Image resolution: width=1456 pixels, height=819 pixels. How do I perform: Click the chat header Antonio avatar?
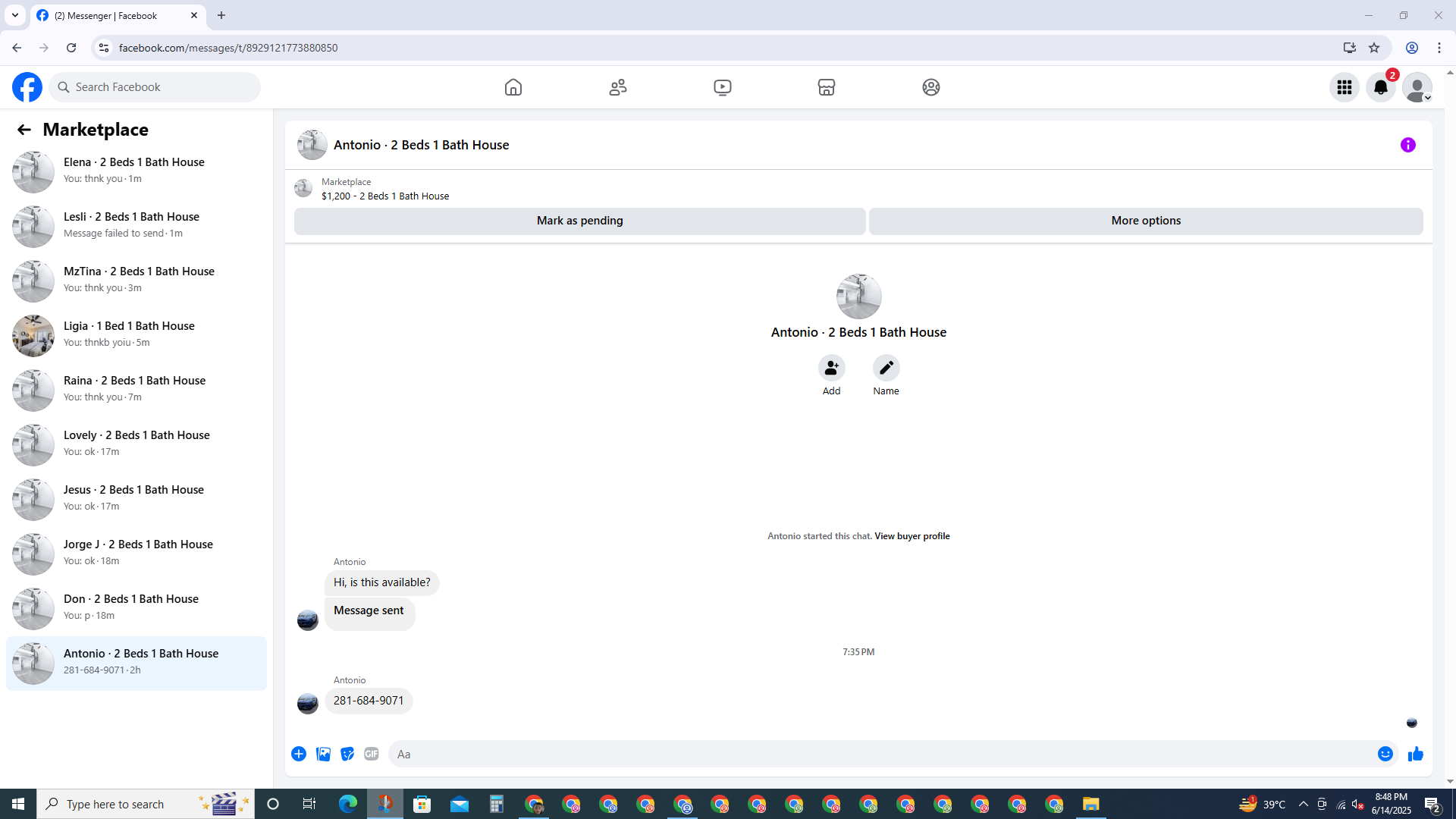pyautogui.click(x=312, y=145)
